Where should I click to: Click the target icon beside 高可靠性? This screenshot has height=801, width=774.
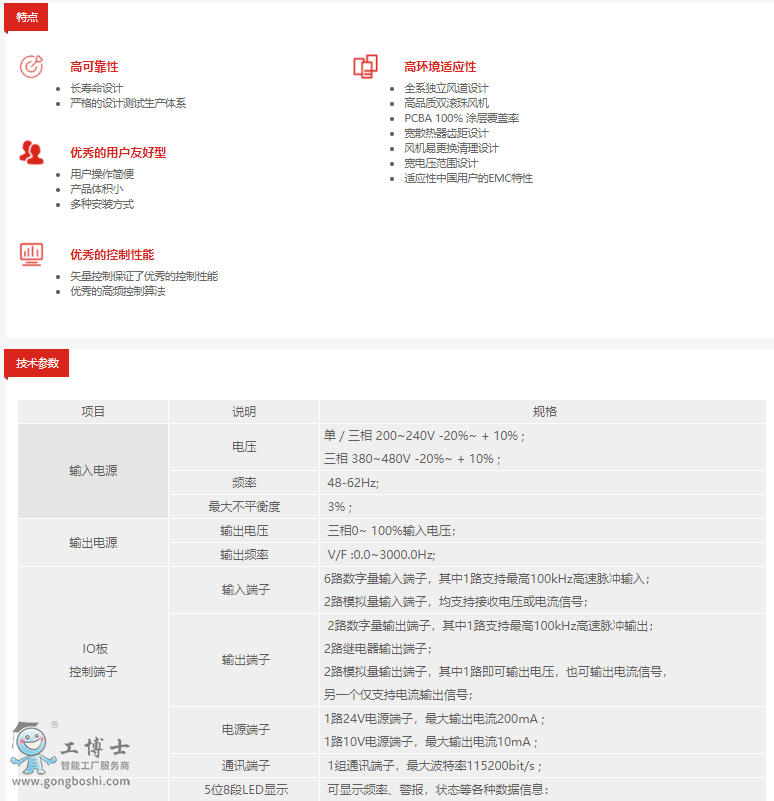pyautogui.click(x=32, y=66)
